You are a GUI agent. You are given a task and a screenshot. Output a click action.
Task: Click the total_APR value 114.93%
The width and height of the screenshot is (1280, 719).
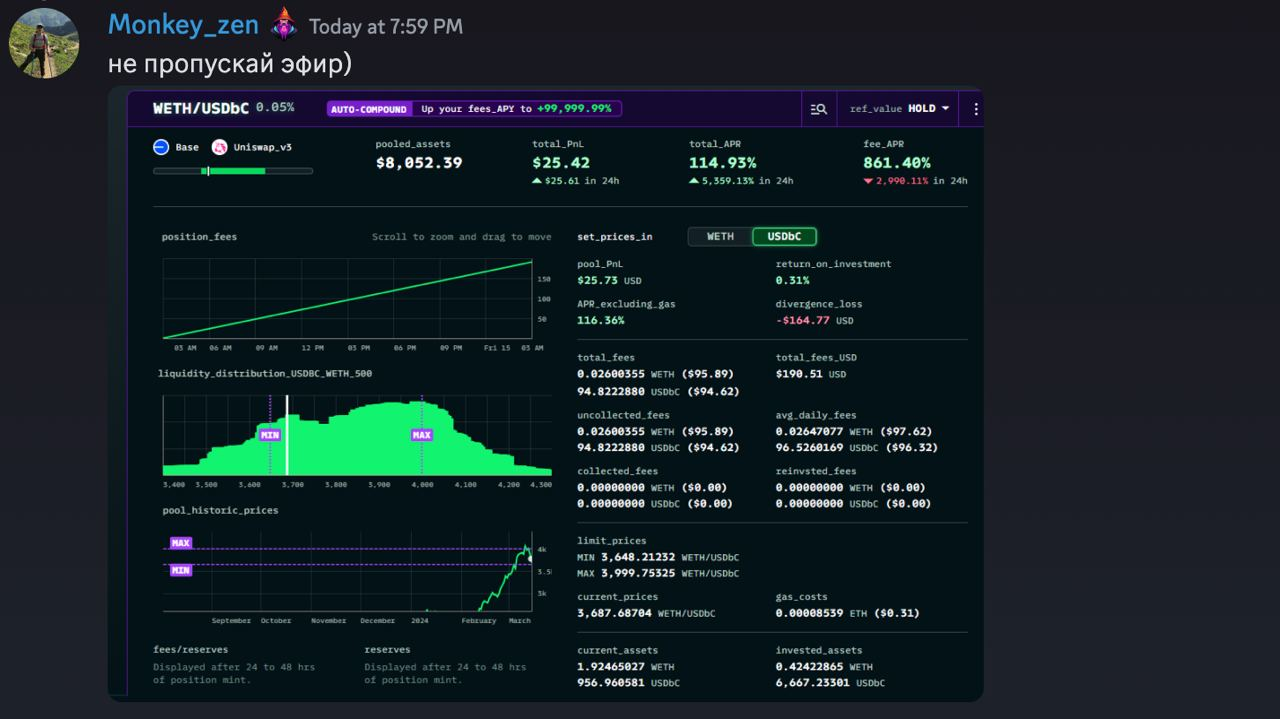pyautogui.click(x=723, y=163)
